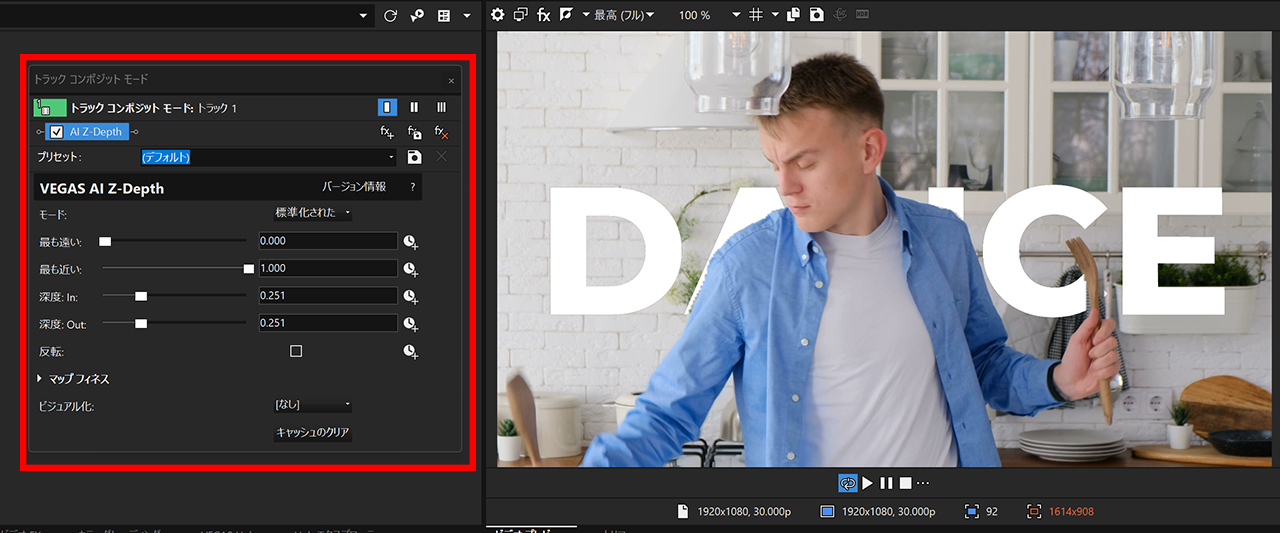Click the remove plug-in fx icon
This screenshot has height=533, width=1280.
pos(442,132)
